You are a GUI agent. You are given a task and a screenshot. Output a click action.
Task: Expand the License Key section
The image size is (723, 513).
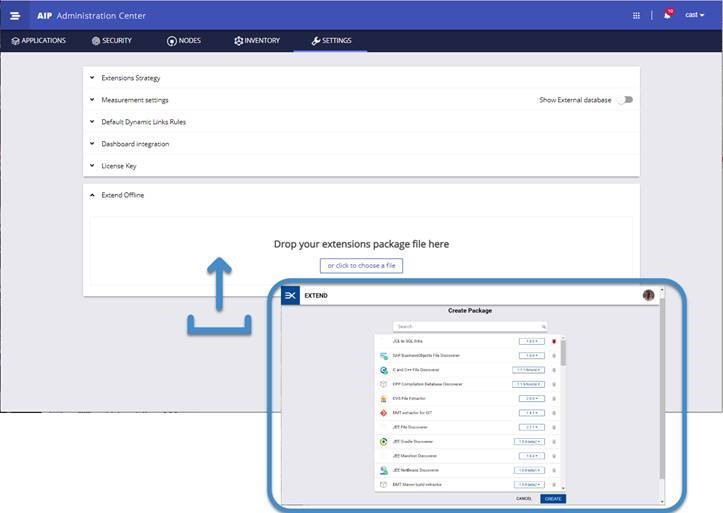[119, 166]
